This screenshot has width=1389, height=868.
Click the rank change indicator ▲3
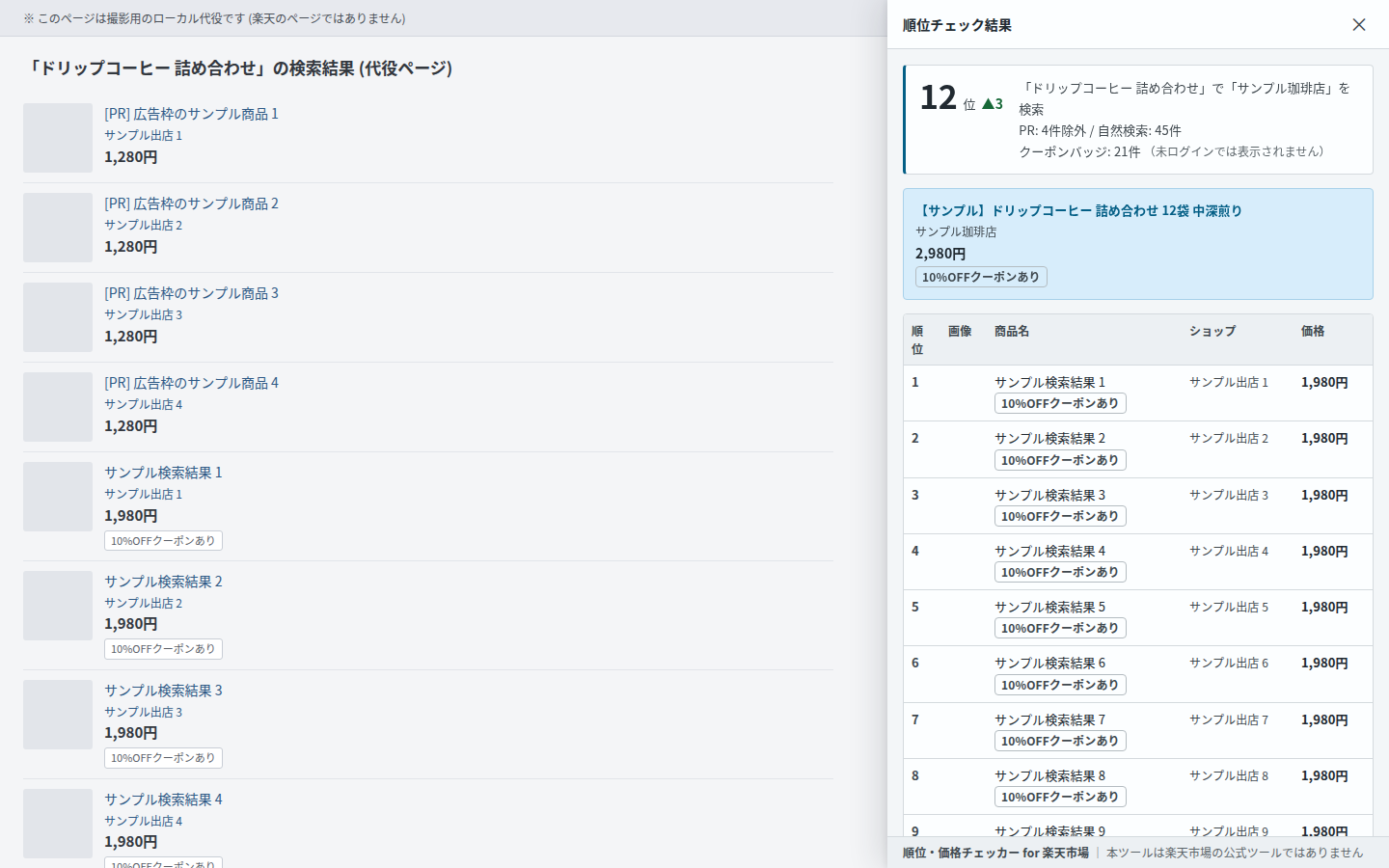click(x=993, y=104)
